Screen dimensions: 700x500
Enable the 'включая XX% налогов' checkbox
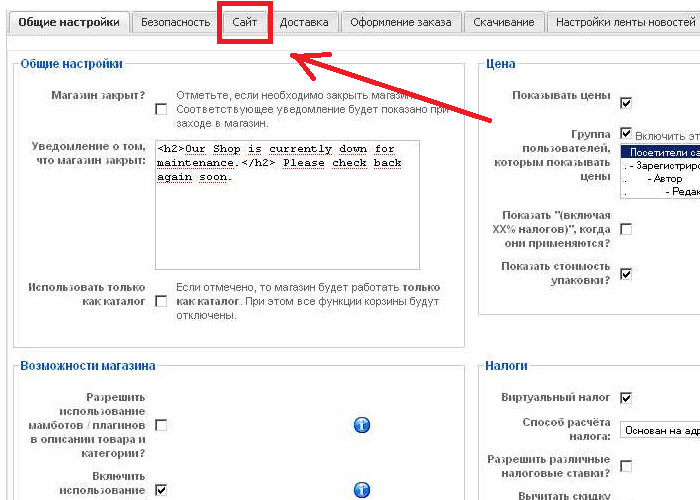pyautogui.click(x=626, y=229)
